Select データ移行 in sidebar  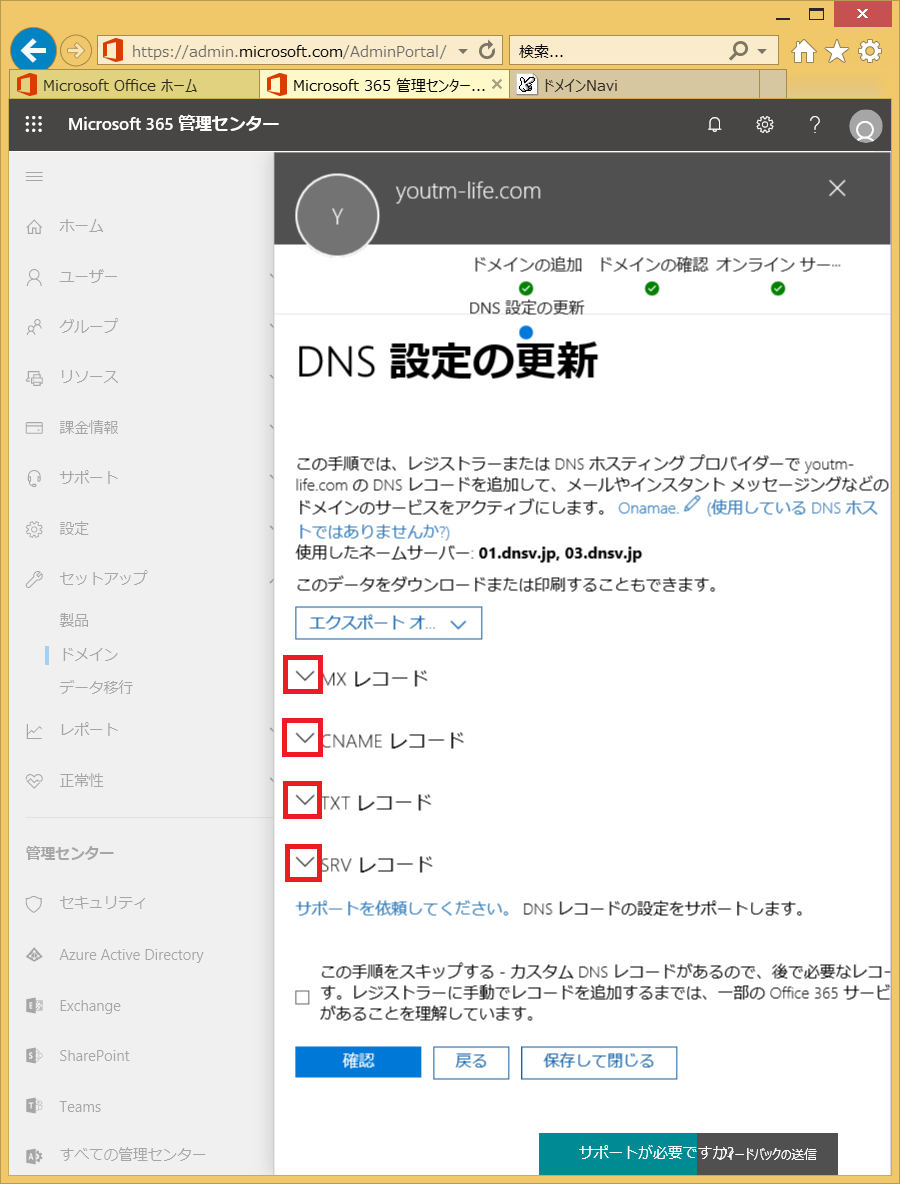point(96,687)
